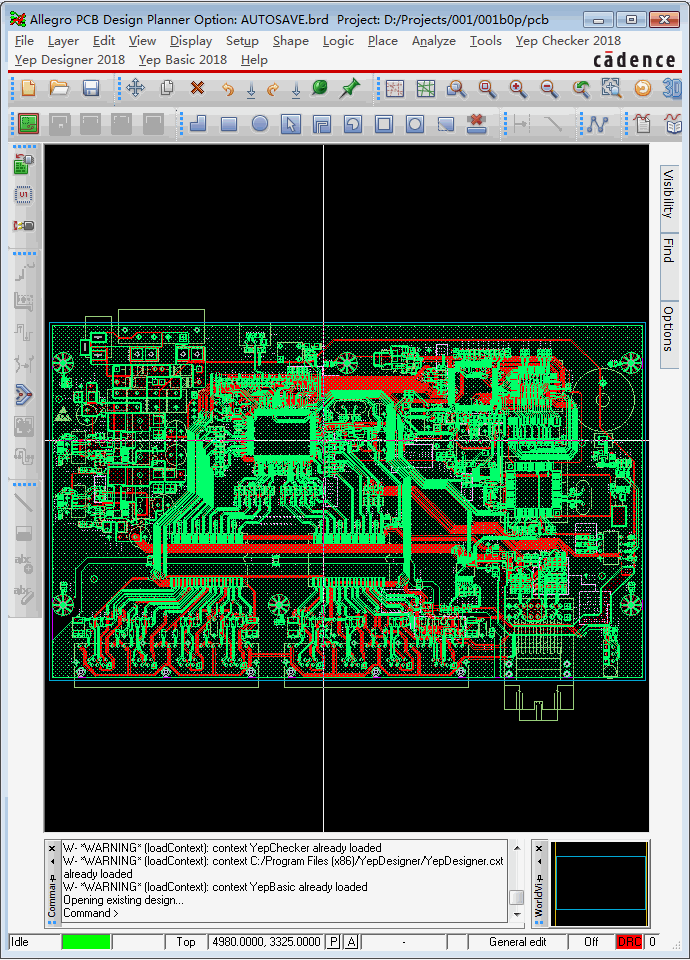Click the connector swap icon in left toolbar
Screen dimensions: 690x960
23,225
